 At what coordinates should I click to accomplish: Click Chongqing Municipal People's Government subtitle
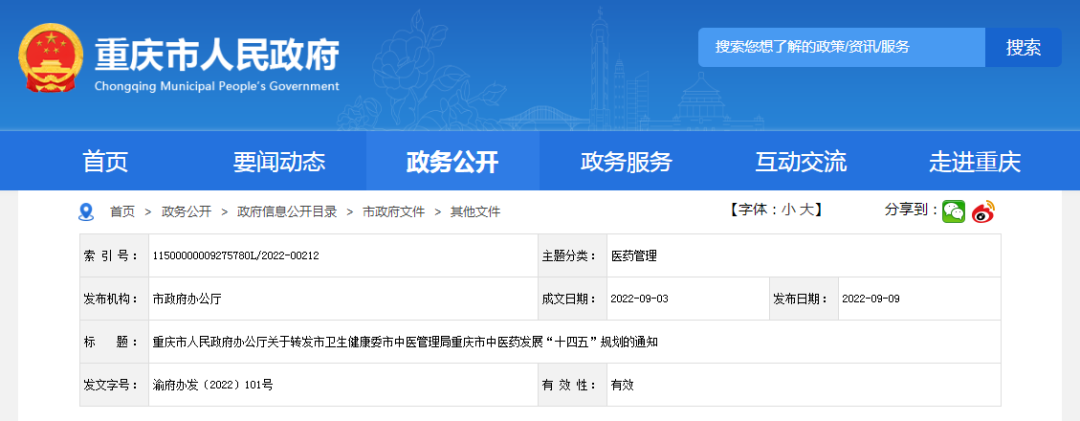pos(216,87)
